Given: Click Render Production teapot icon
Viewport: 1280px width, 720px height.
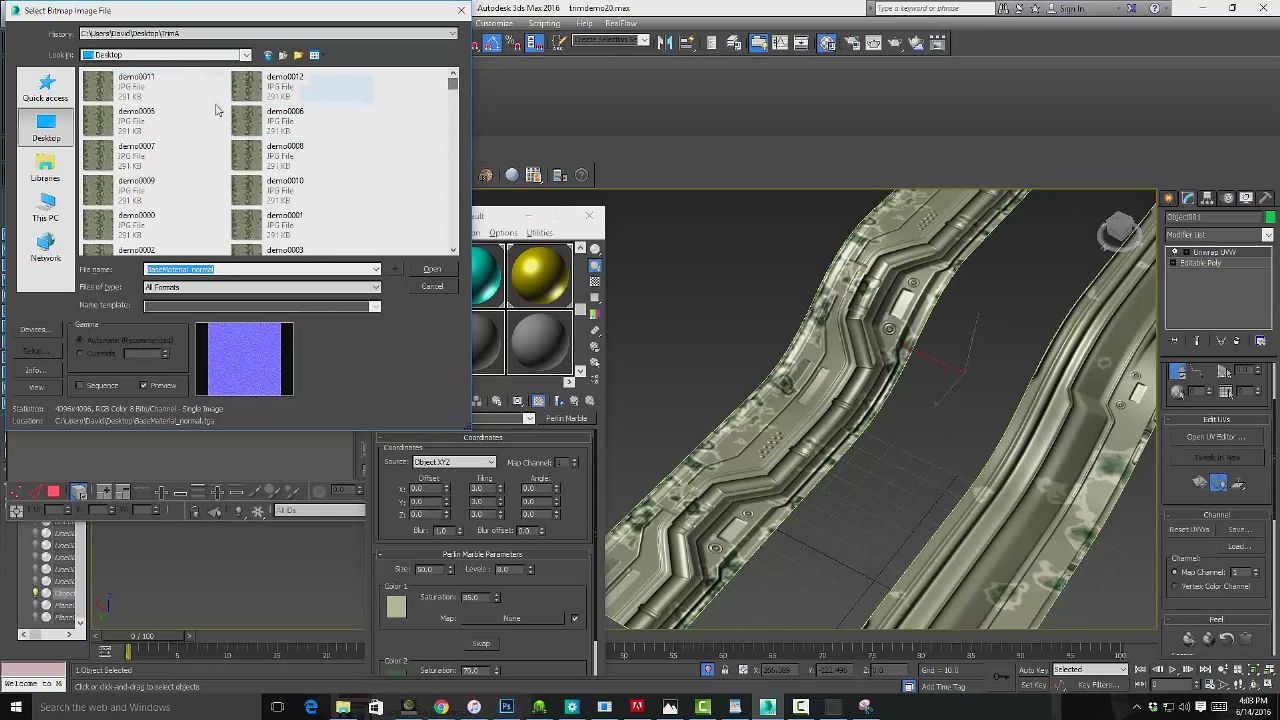Looking at the screenshot, I should pos(895,43).
